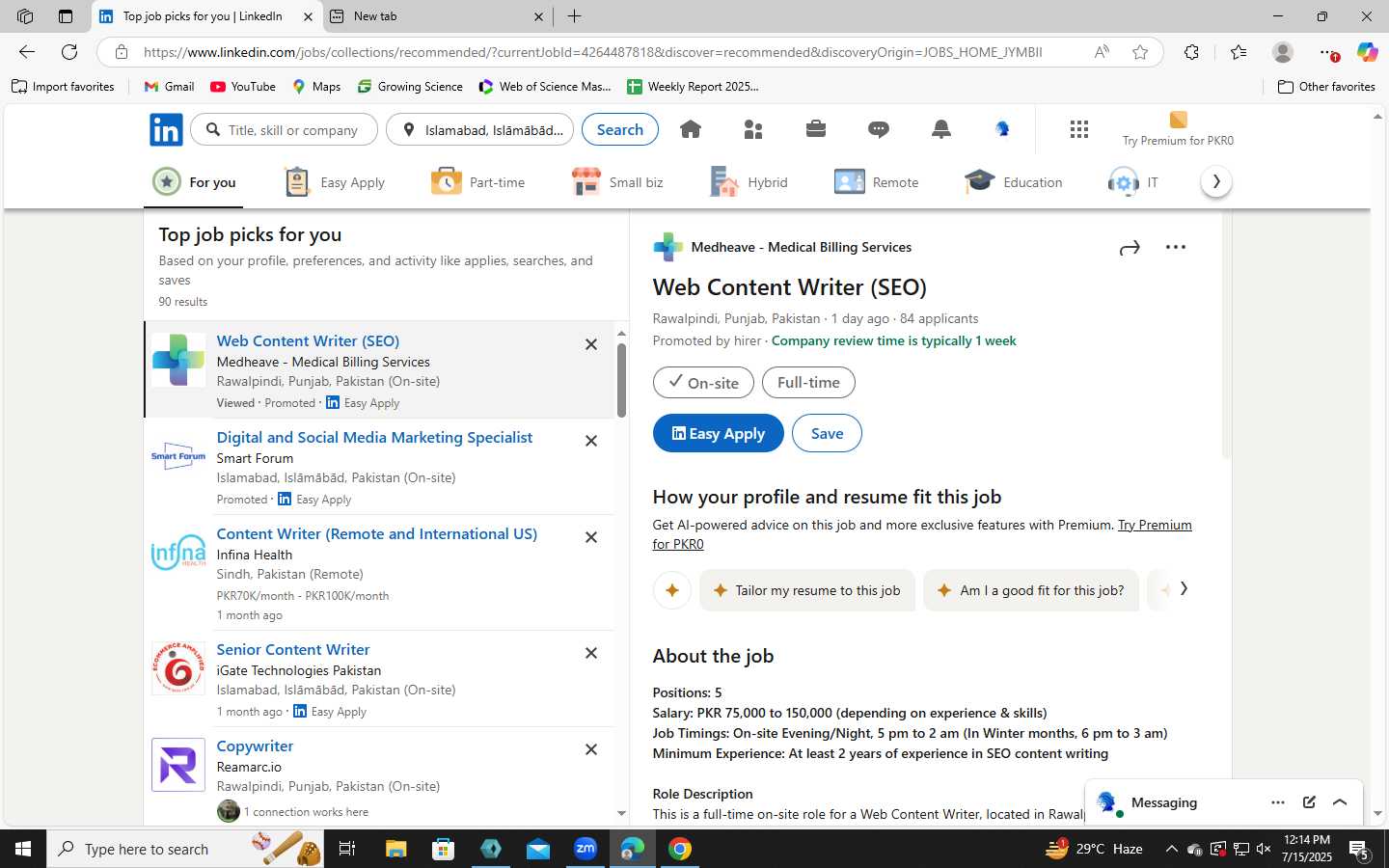The width and height of the screenshot is (1389, 868).
Task: Click the browser address bar
Action: [592, 52]
